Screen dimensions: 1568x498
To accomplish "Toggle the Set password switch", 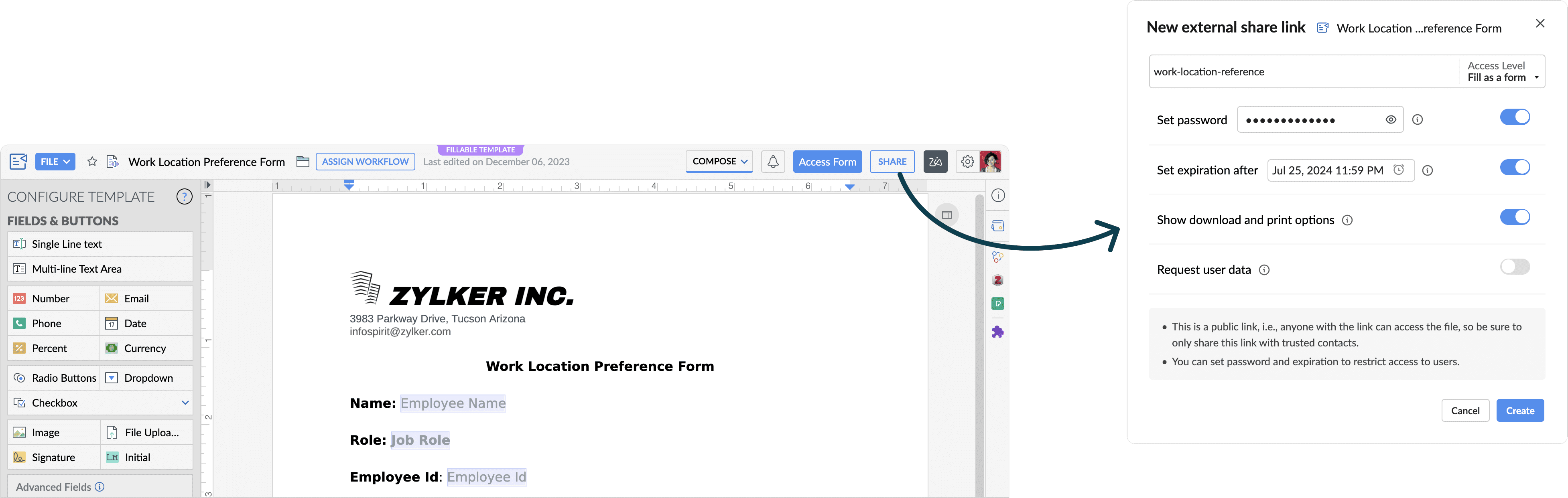I will click(x=1514, y=117).
